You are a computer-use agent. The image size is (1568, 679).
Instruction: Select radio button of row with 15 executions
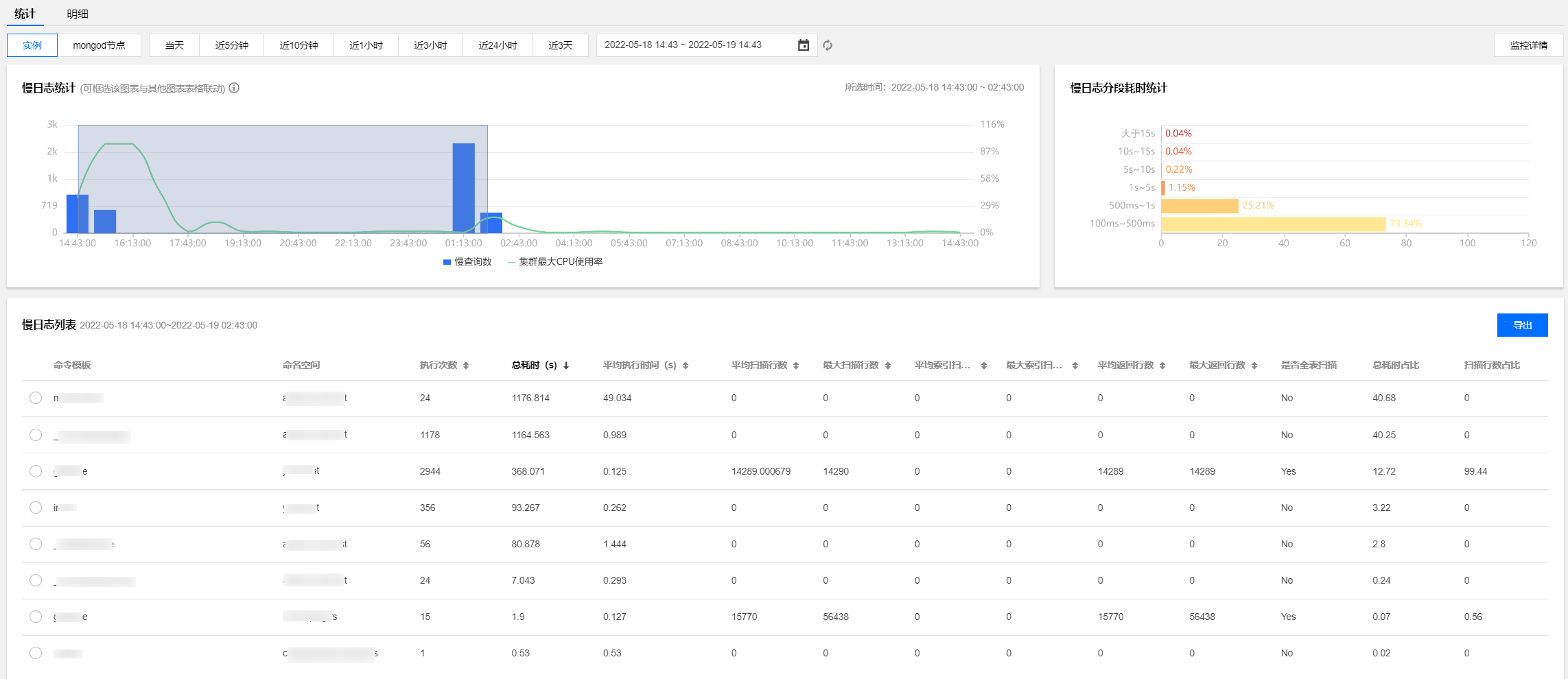[36, 617]
